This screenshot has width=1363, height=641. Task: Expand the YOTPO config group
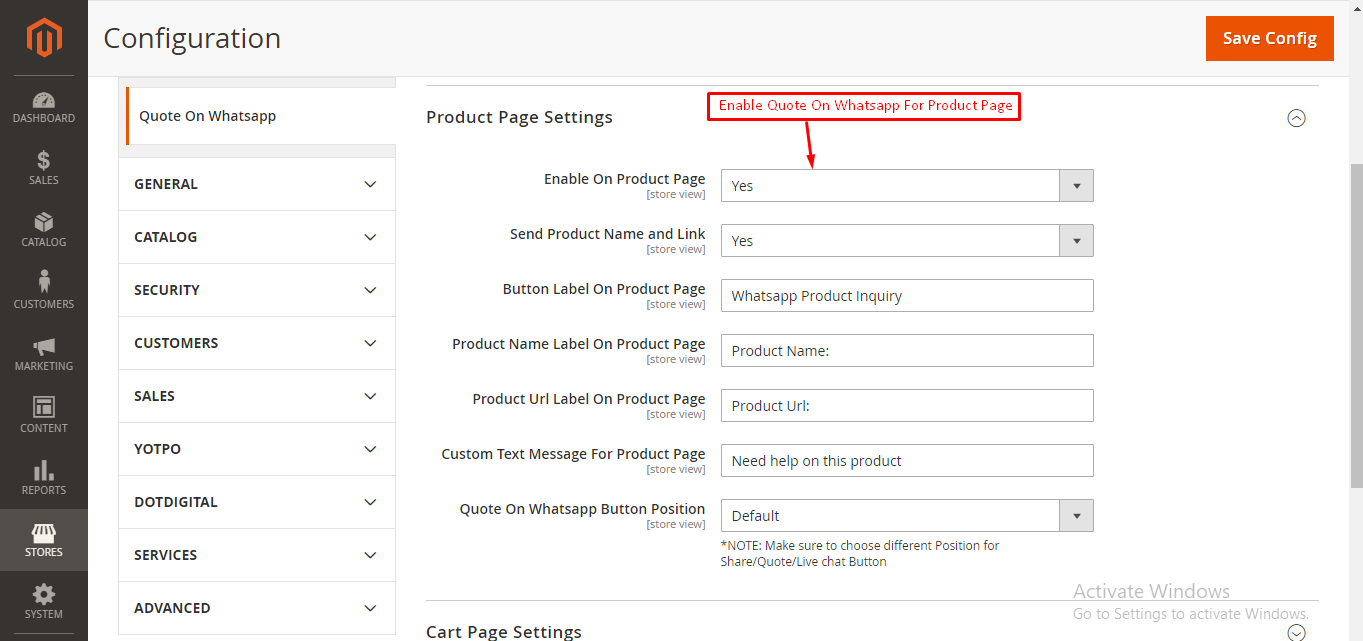point(257,449)
